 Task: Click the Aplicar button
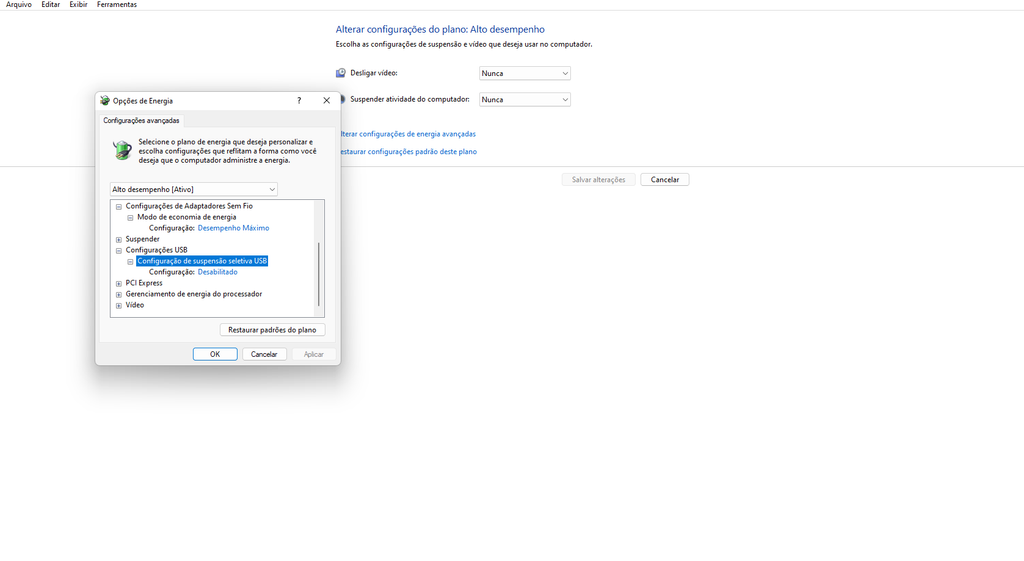pyautogui.click(x=313, y=354)
